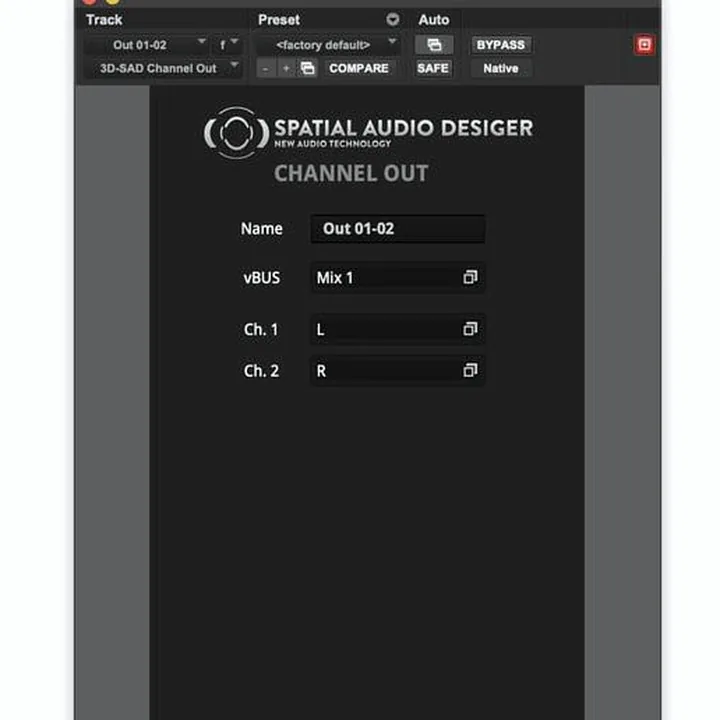Click the 'Preset' header label
The width and height of the screenshot is (720, 720).
pyautogui.click(x=279, y=20)
